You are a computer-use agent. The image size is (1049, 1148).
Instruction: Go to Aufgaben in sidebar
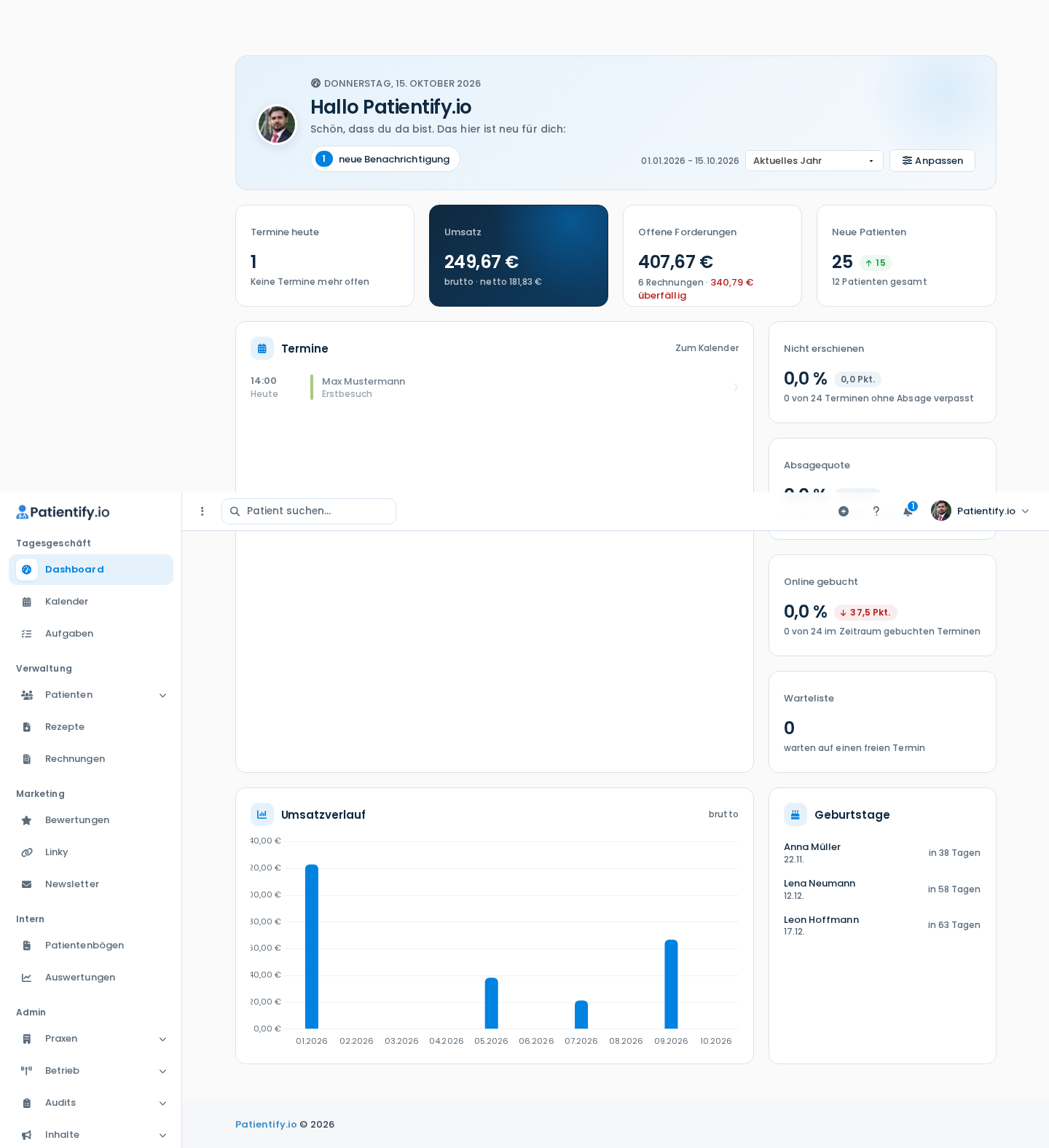(x=91, y=634)
